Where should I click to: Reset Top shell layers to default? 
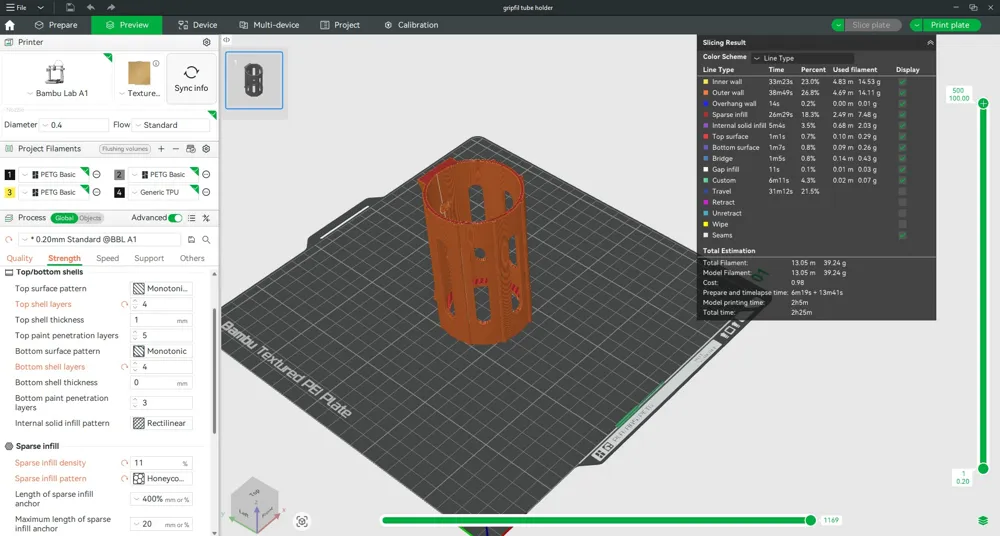pos(124,304)
